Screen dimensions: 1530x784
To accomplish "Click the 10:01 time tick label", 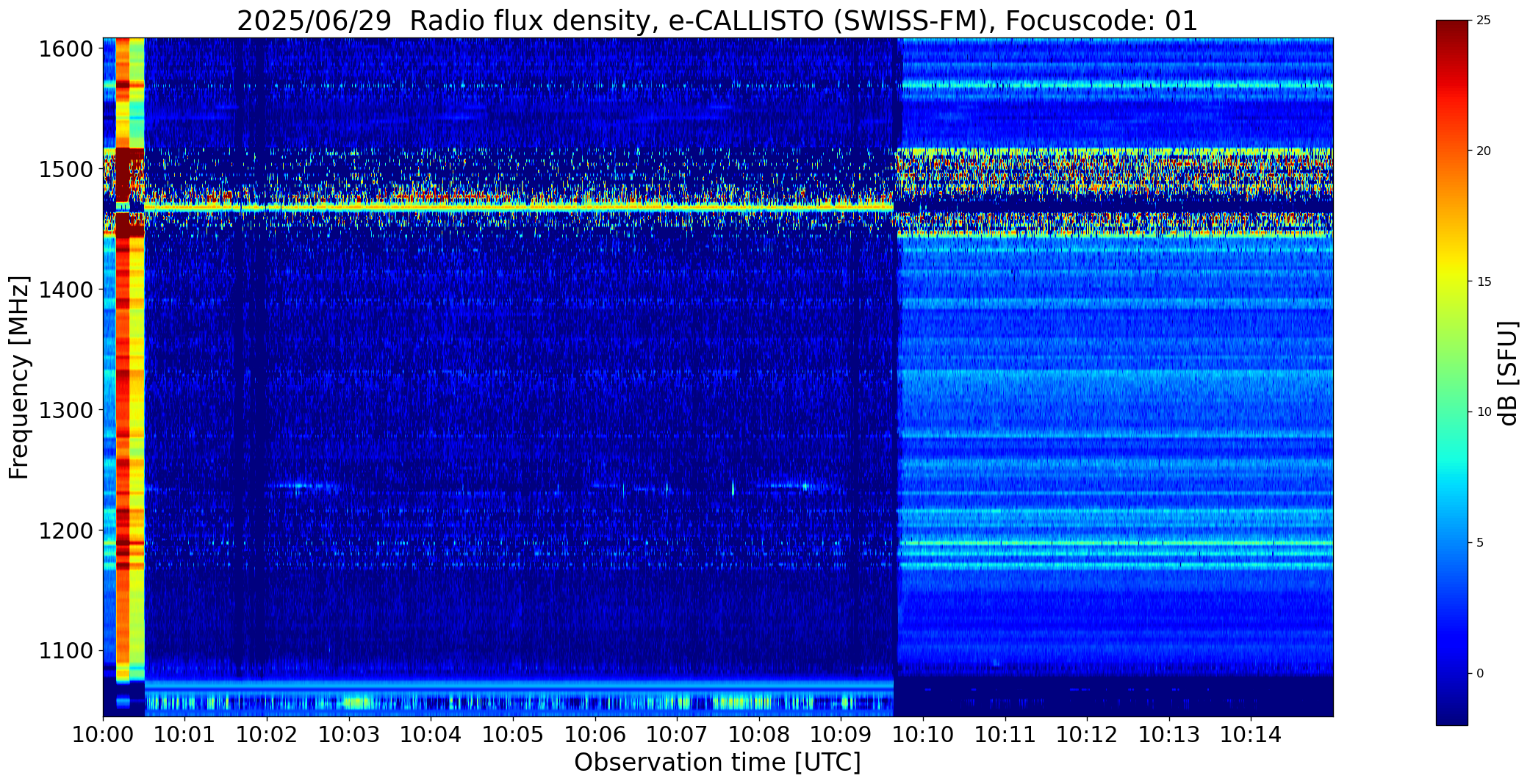I will point(185,735).
